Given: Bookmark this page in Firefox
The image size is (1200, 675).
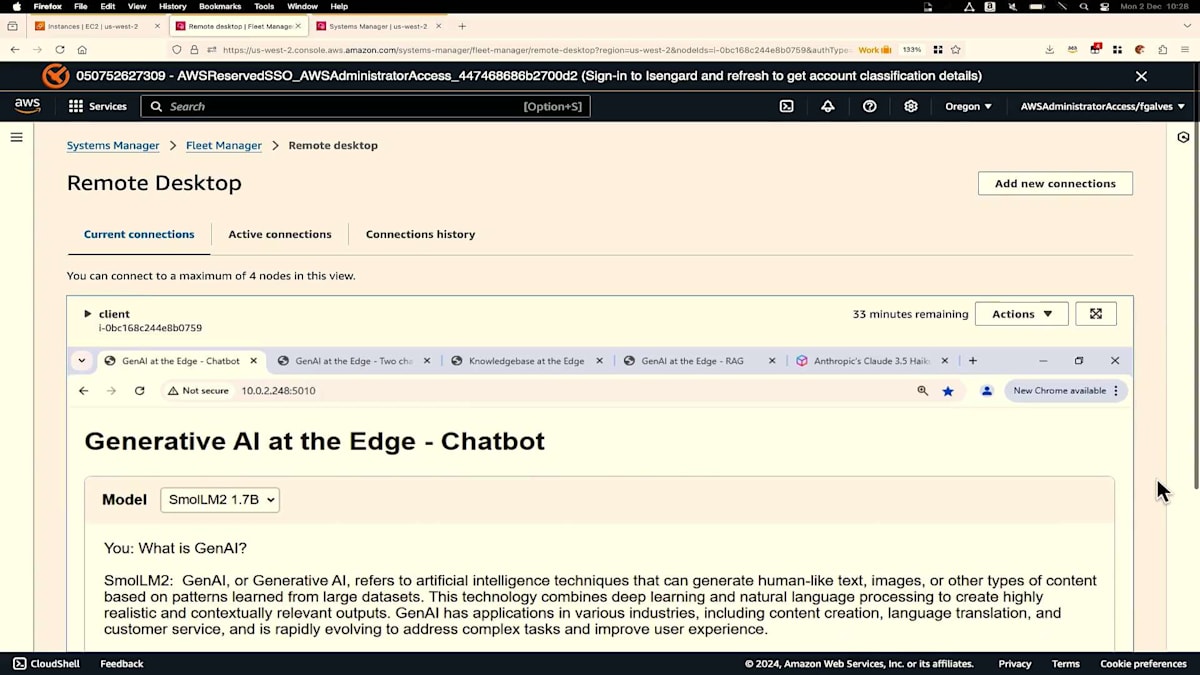Looking at the screenshot, I should tap(956, 49).
